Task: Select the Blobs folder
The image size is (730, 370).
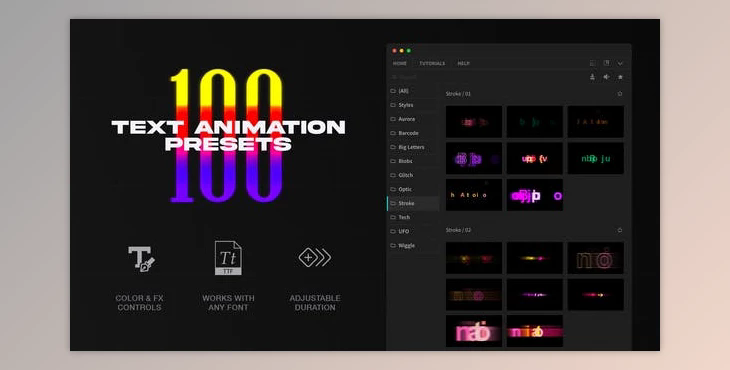Action: (x=413, y=161)
